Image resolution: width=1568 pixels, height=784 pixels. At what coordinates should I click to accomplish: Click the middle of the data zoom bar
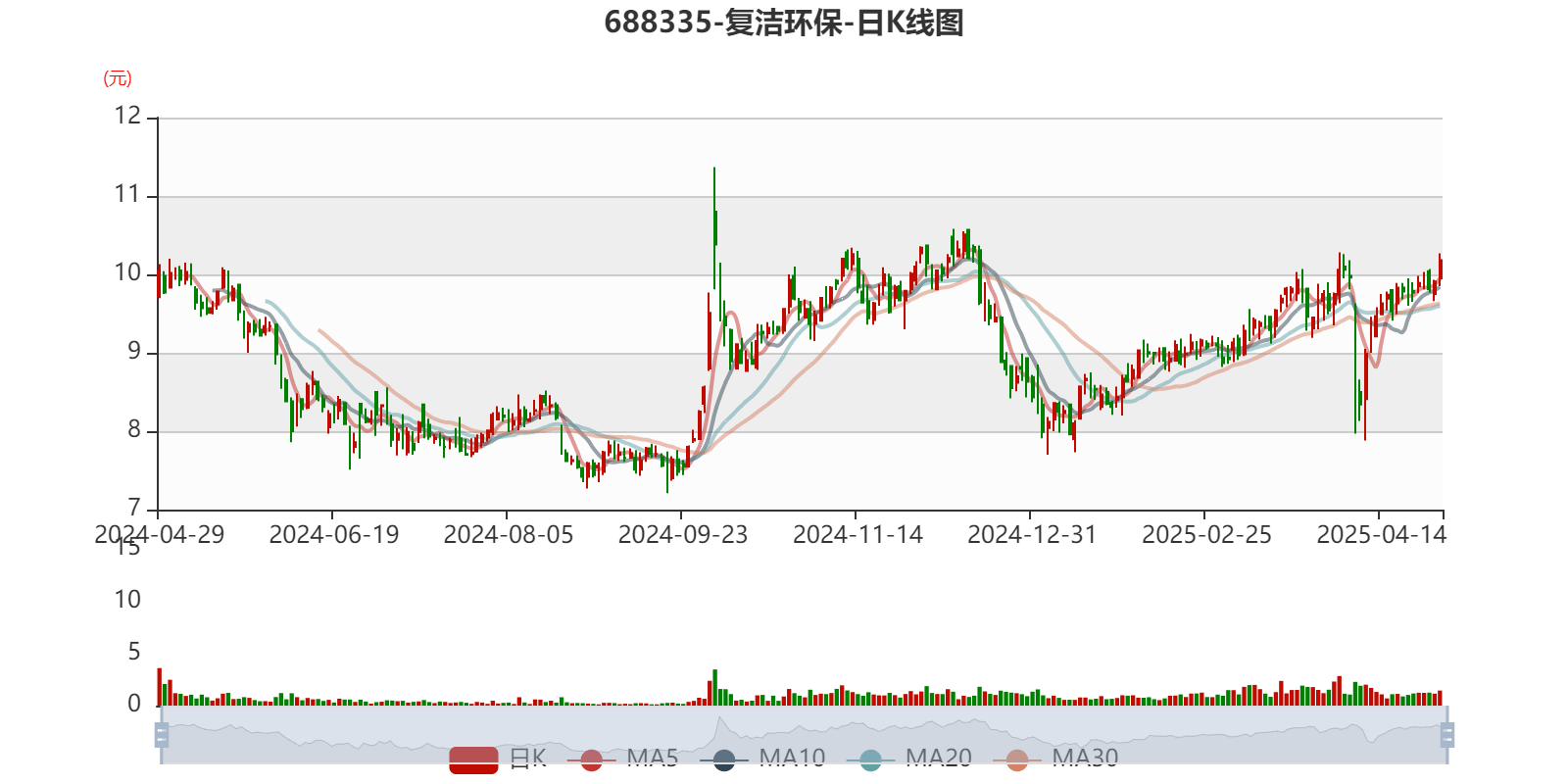[804, 734]
